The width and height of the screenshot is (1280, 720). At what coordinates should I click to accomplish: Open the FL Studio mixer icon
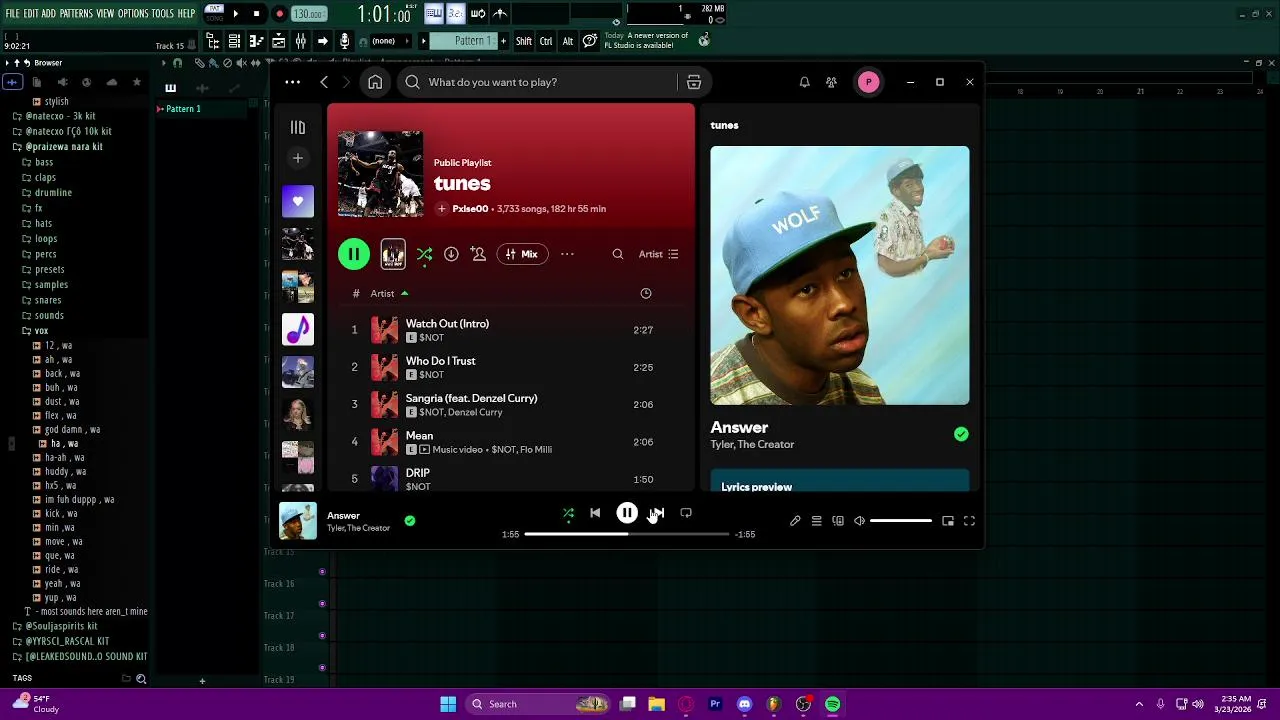pos(300,41)
